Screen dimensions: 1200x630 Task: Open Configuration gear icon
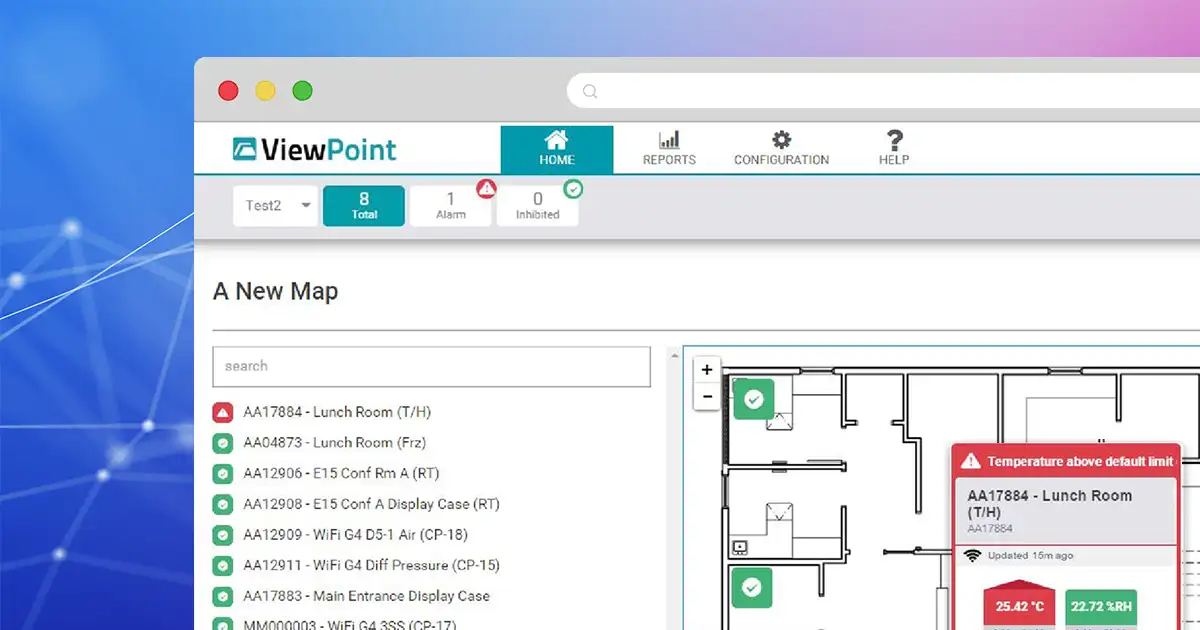(781, 140)
